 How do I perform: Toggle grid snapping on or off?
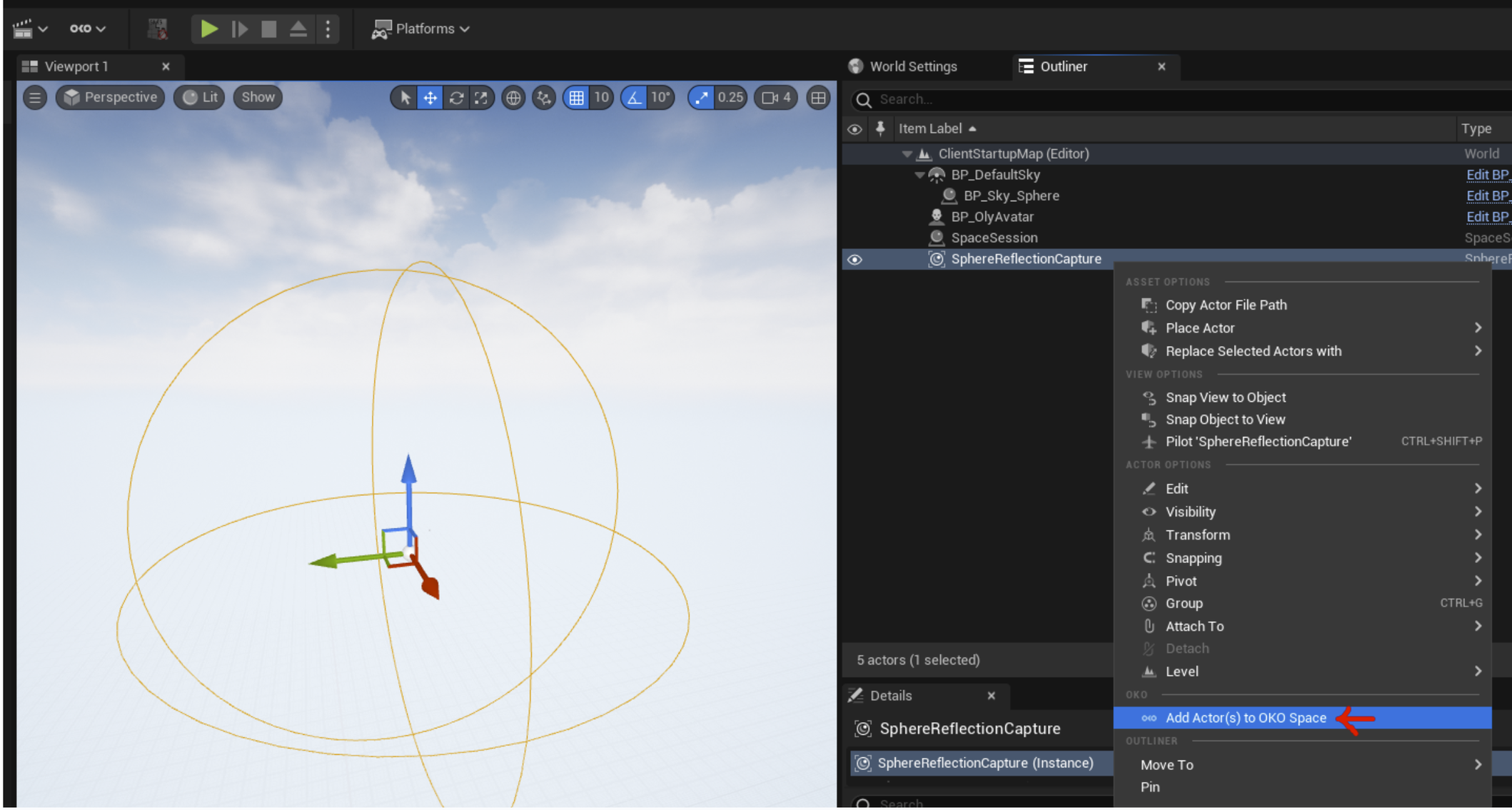click(x=576, y=98)
